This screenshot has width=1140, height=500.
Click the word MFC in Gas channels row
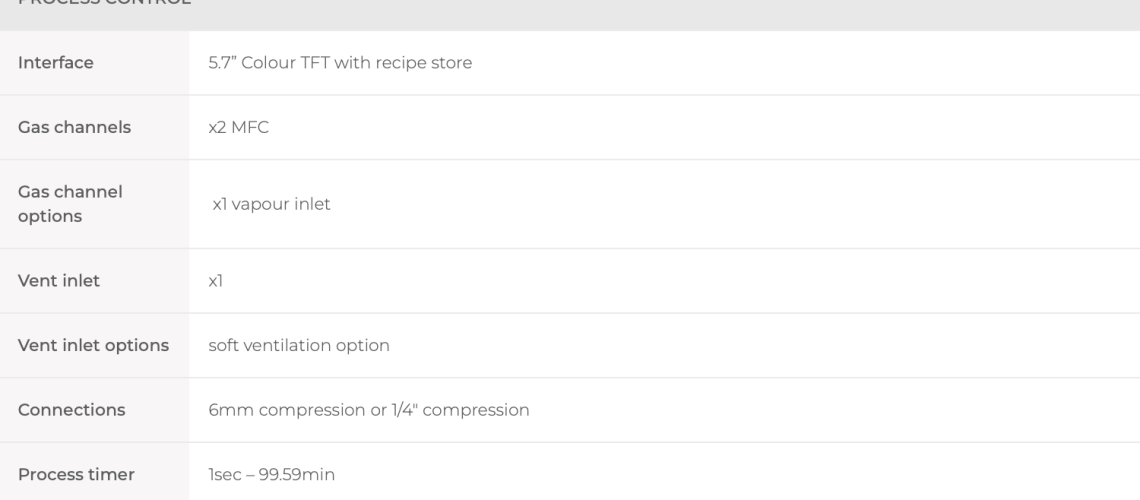point(250,127)
